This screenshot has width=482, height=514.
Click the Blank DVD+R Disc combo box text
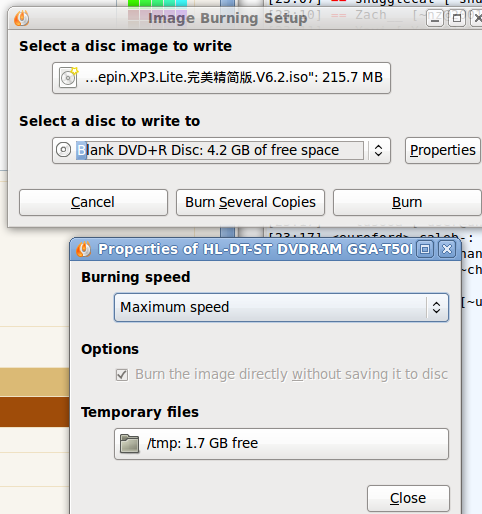[x=208, y=150]
